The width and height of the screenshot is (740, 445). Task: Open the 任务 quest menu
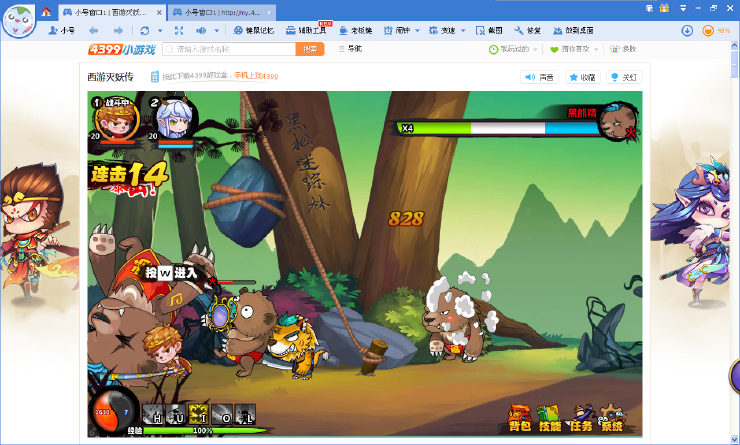pos(581,418)
